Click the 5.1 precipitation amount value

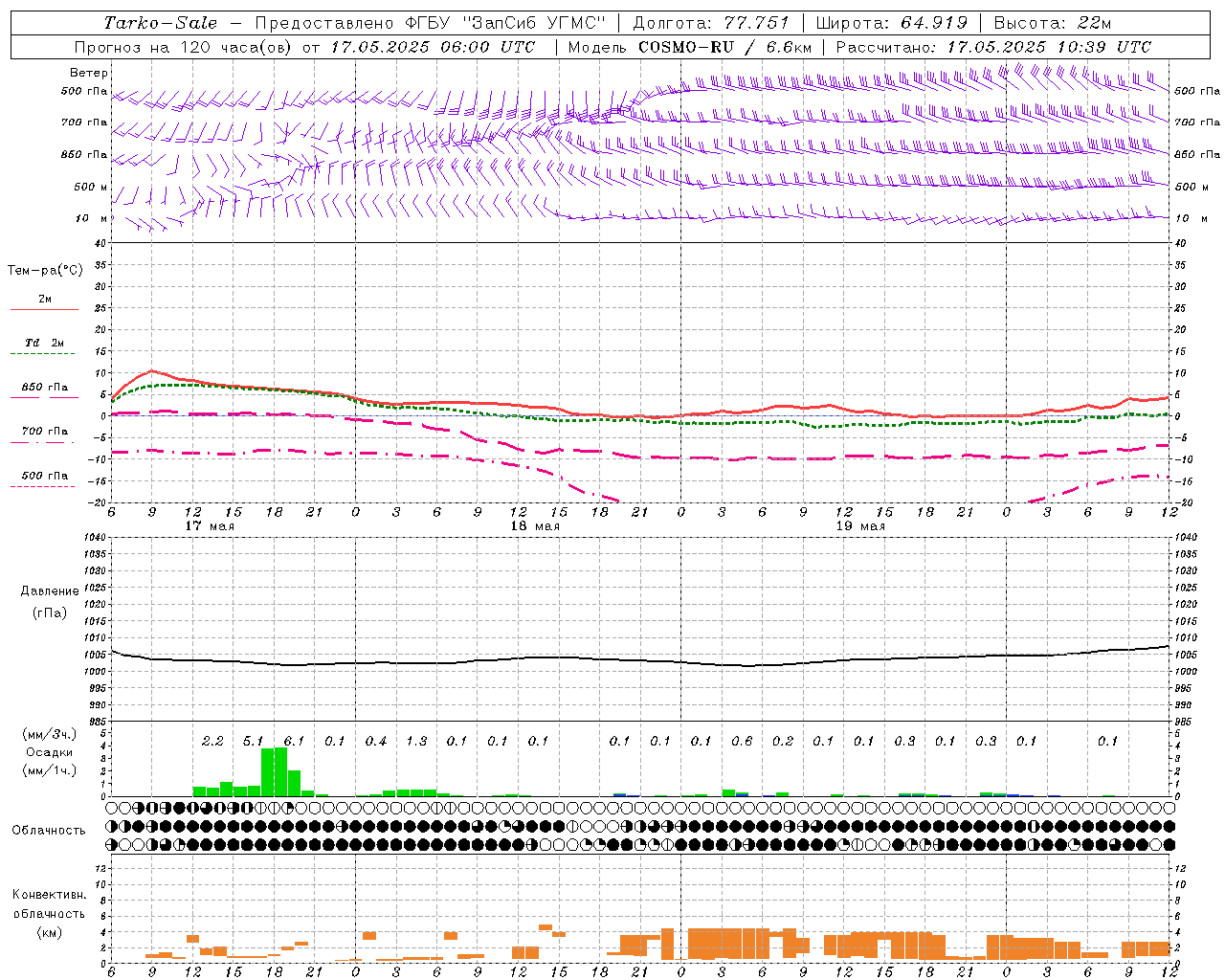254,741
